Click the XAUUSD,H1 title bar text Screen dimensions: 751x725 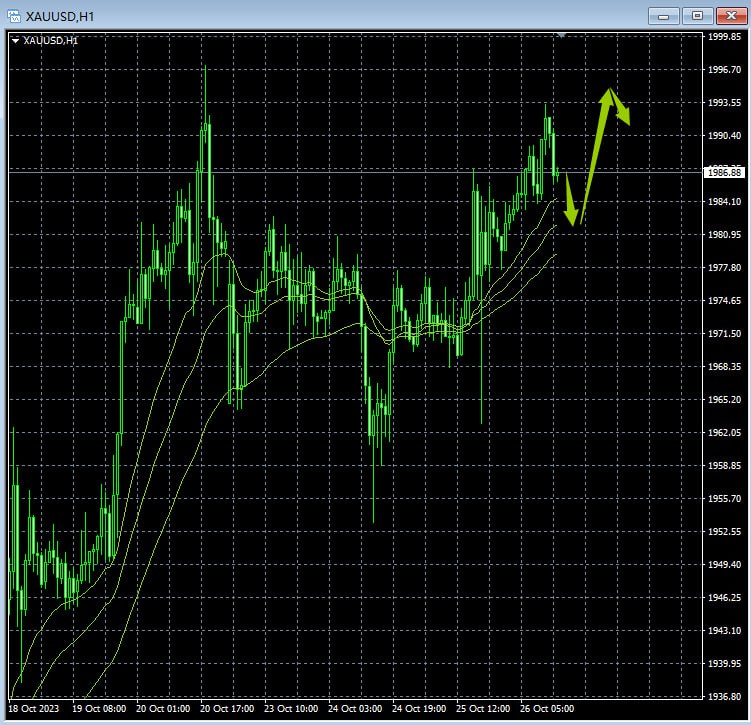coord(58,15)
